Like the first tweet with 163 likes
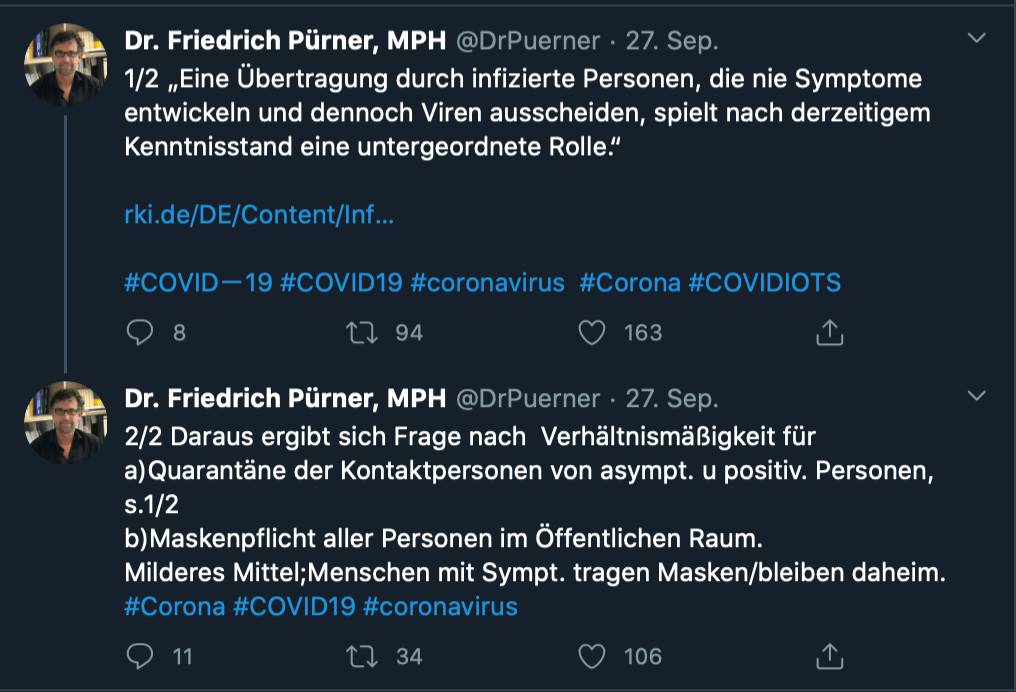This screenshot has width=1016, height=692. pyautogui.click(x=592, y=332)
